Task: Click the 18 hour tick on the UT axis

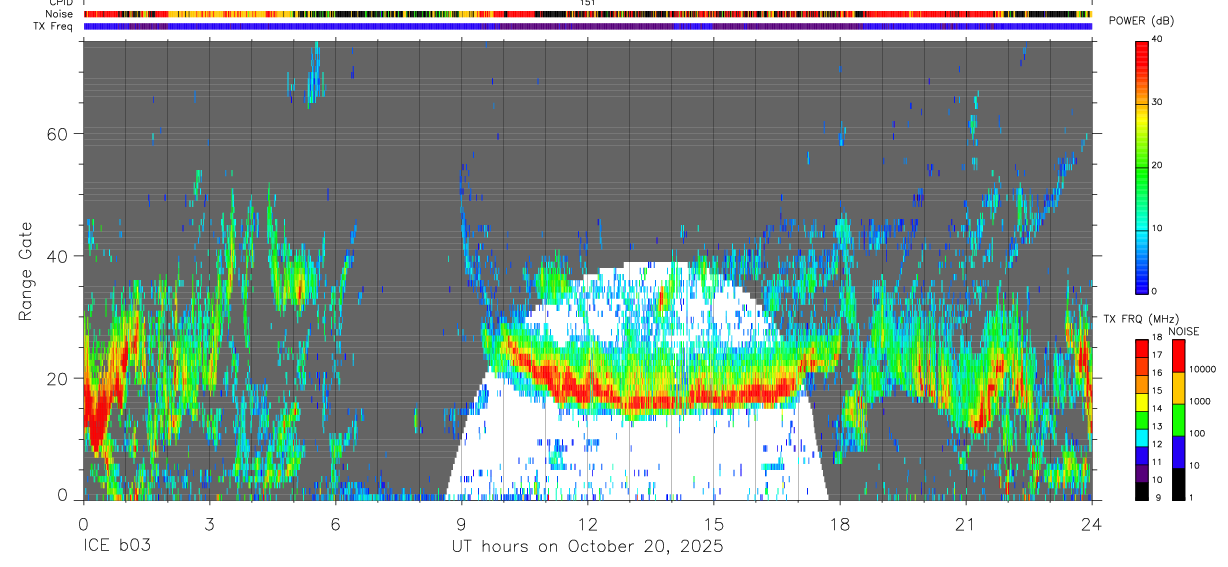Action: (840, 523)
